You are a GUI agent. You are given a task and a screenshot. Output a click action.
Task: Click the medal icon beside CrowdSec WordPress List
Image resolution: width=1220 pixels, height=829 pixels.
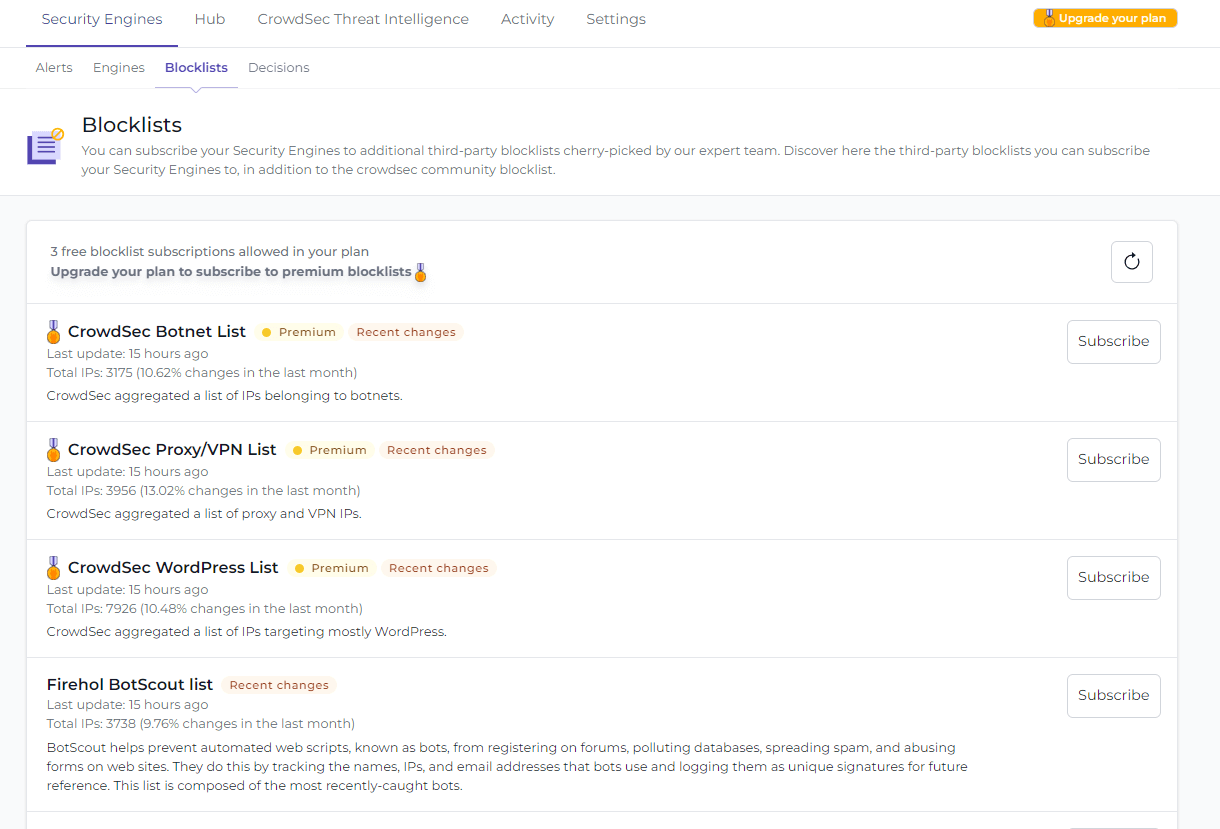click(x=53, y=567)
